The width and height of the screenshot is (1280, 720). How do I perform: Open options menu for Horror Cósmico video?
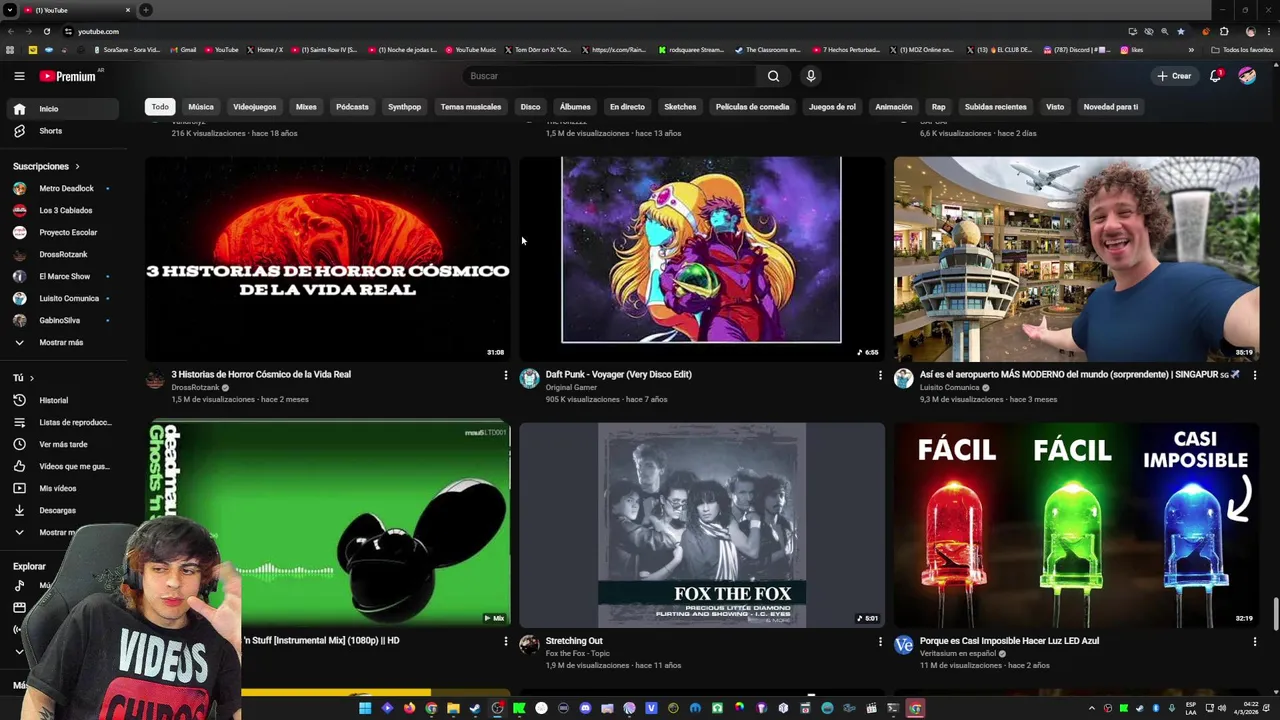click(505, 375)
